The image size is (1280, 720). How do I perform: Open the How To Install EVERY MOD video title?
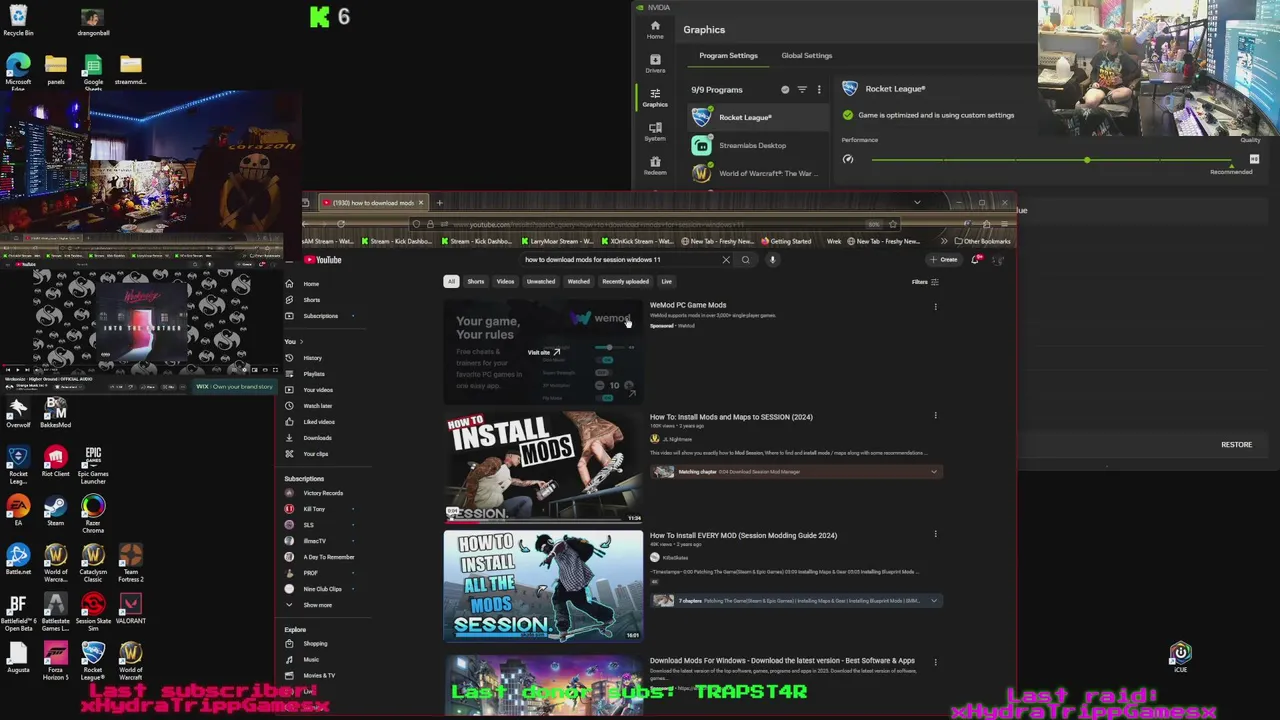743,536
